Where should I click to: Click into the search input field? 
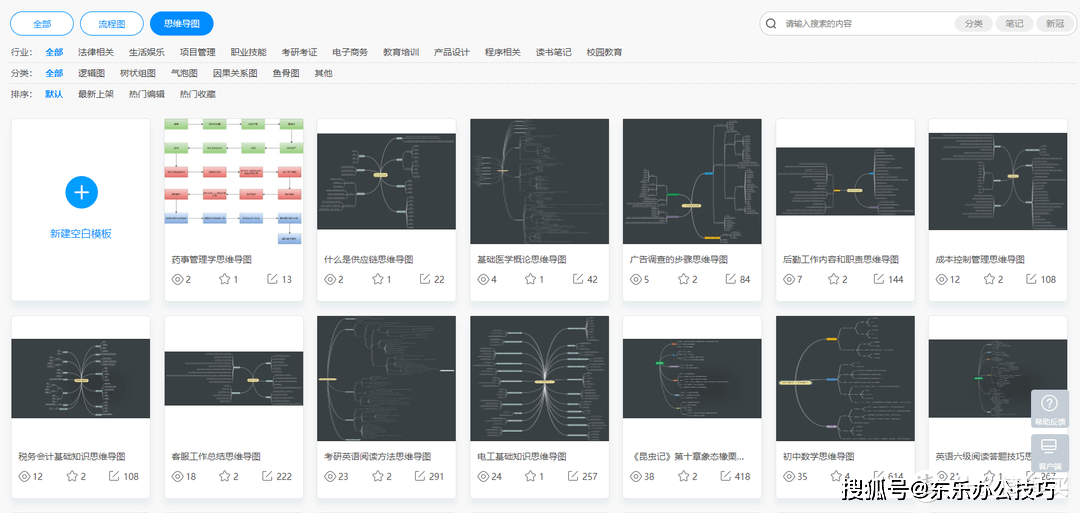(860, 24)
